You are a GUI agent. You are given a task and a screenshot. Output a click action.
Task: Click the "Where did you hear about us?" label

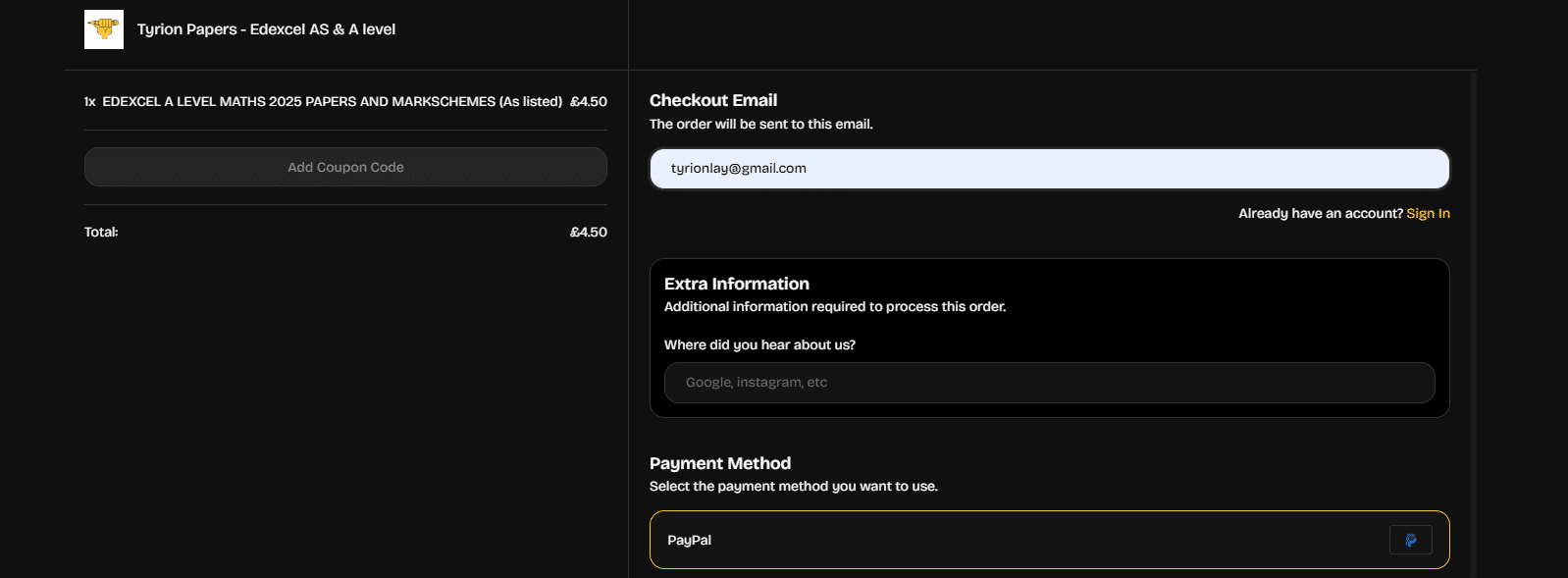[759, 344]
